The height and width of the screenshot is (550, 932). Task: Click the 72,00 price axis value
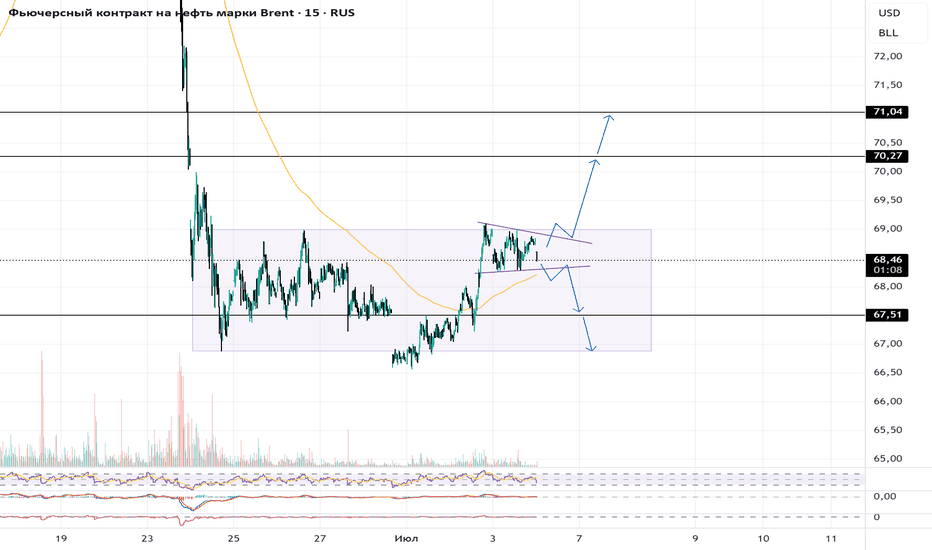tap(887, 56)
